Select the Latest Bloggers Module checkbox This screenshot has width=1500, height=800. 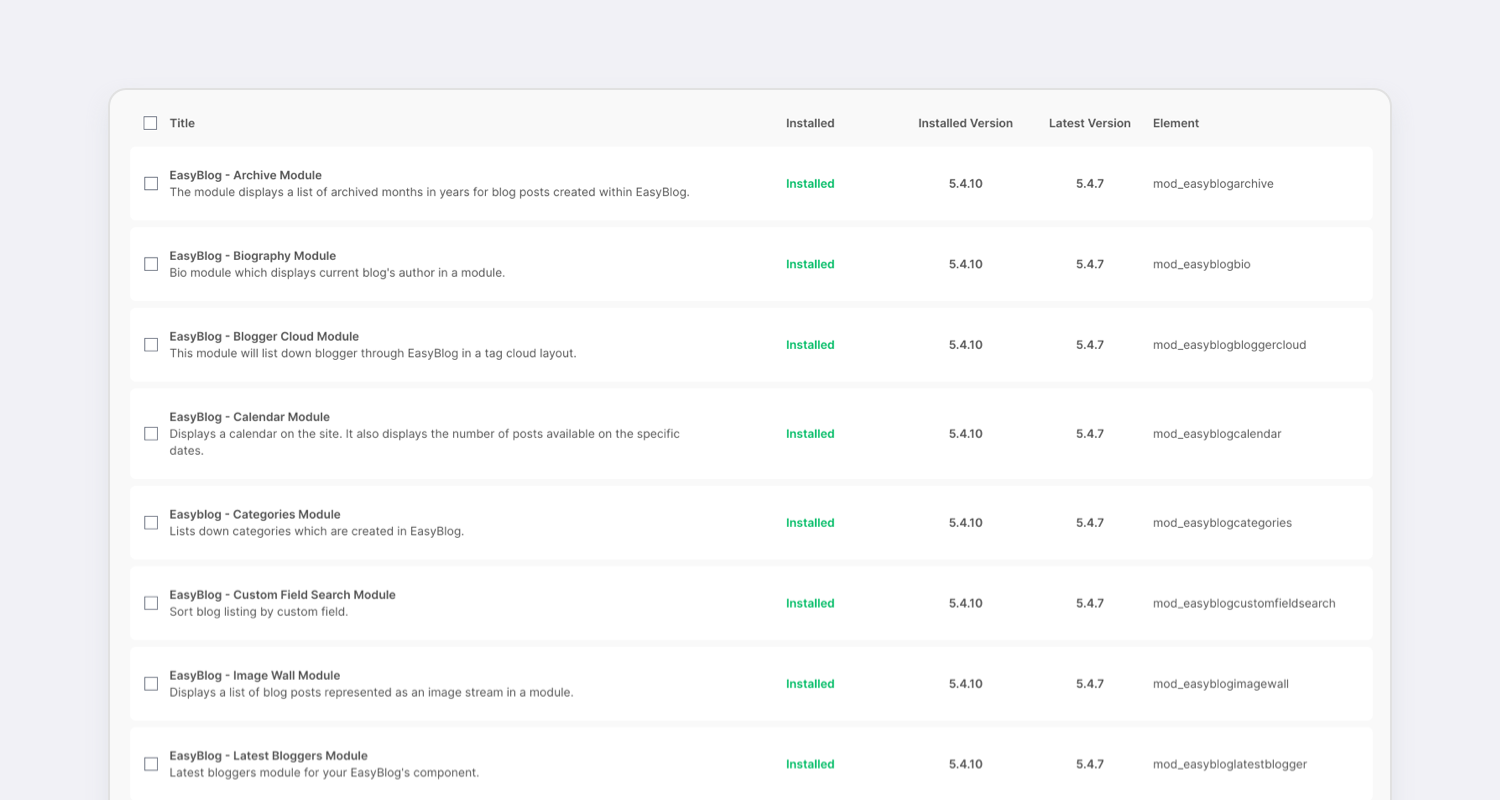(x=151, y=764)
